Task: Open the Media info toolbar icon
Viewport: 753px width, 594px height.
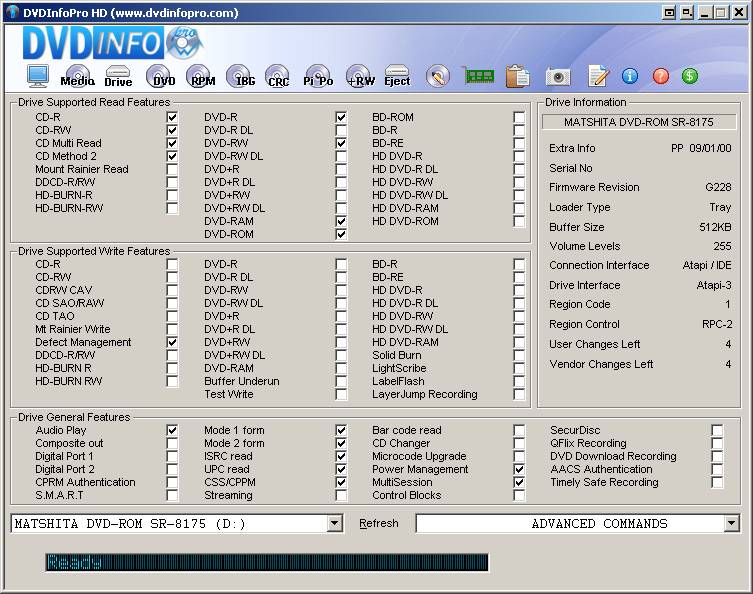Action: [x=77, y=78]
